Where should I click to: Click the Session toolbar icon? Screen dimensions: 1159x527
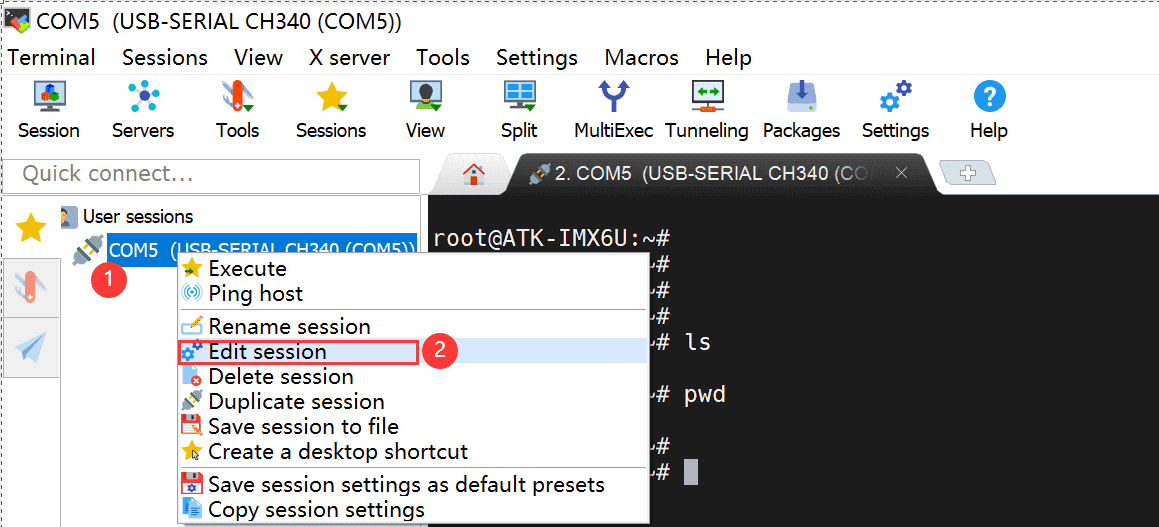48,97
